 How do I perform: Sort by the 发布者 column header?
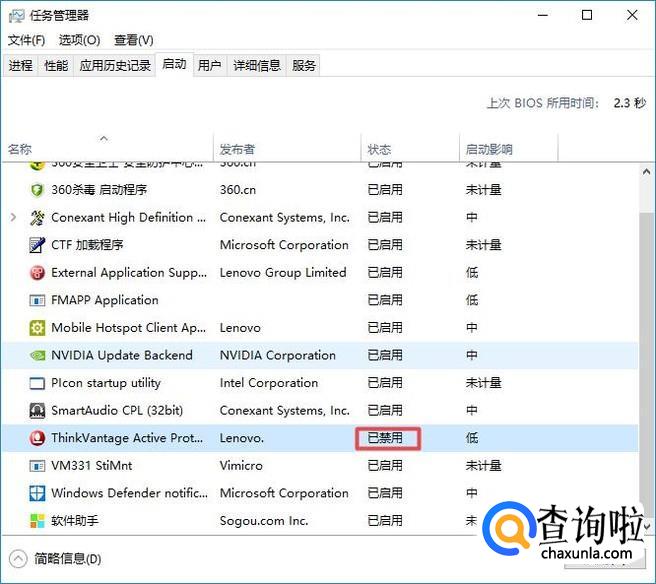click(287, 148)
